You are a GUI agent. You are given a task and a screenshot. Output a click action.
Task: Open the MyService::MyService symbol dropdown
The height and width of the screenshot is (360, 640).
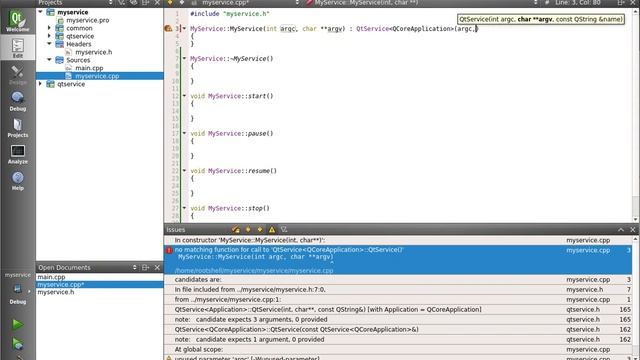tap(422, 3)
